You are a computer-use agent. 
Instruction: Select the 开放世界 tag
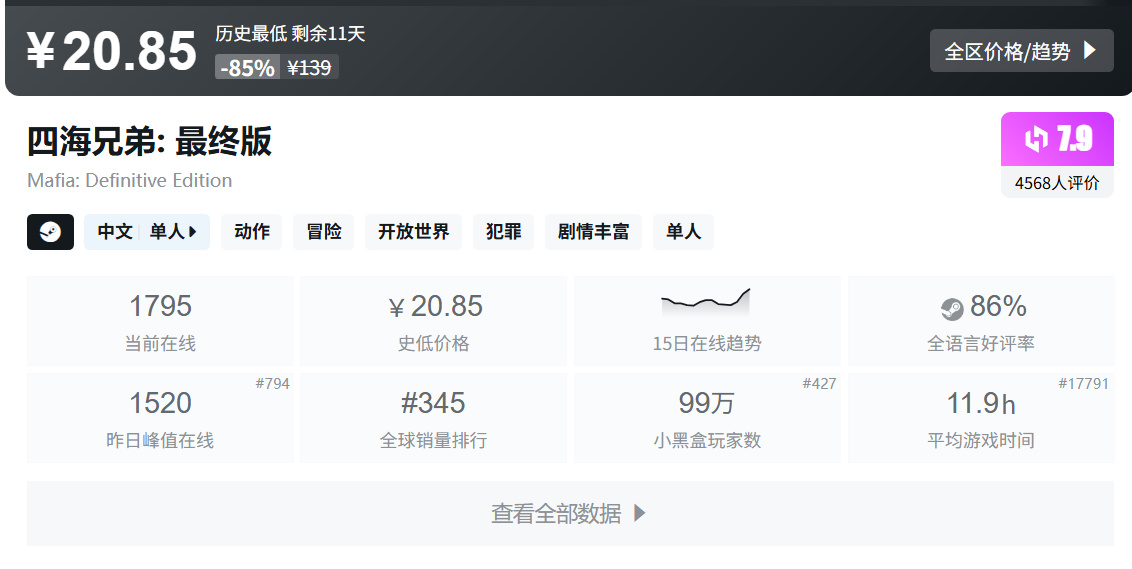[413, 232]
